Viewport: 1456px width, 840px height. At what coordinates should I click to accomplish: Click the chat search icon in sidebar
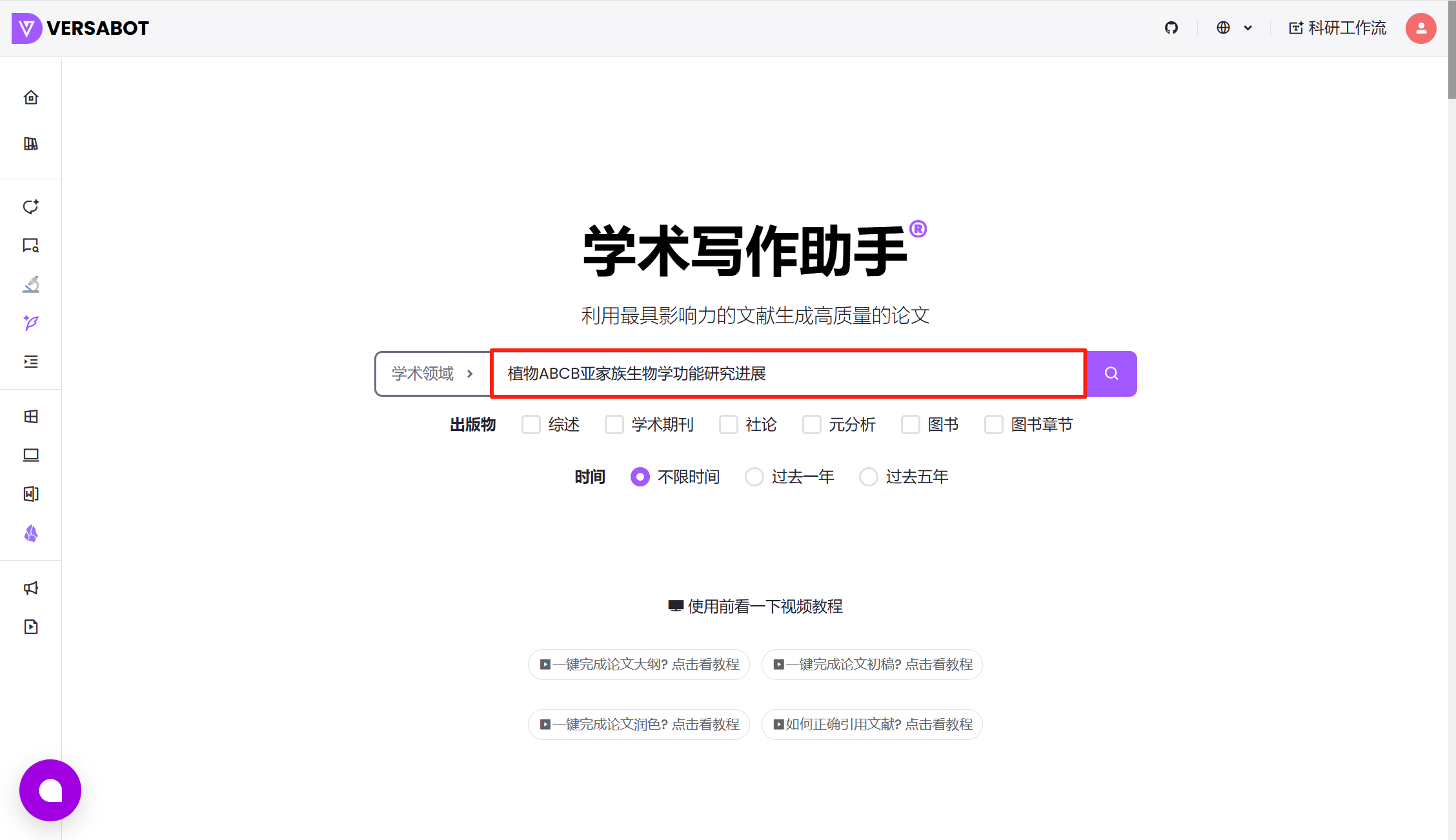tap(30, 246)
